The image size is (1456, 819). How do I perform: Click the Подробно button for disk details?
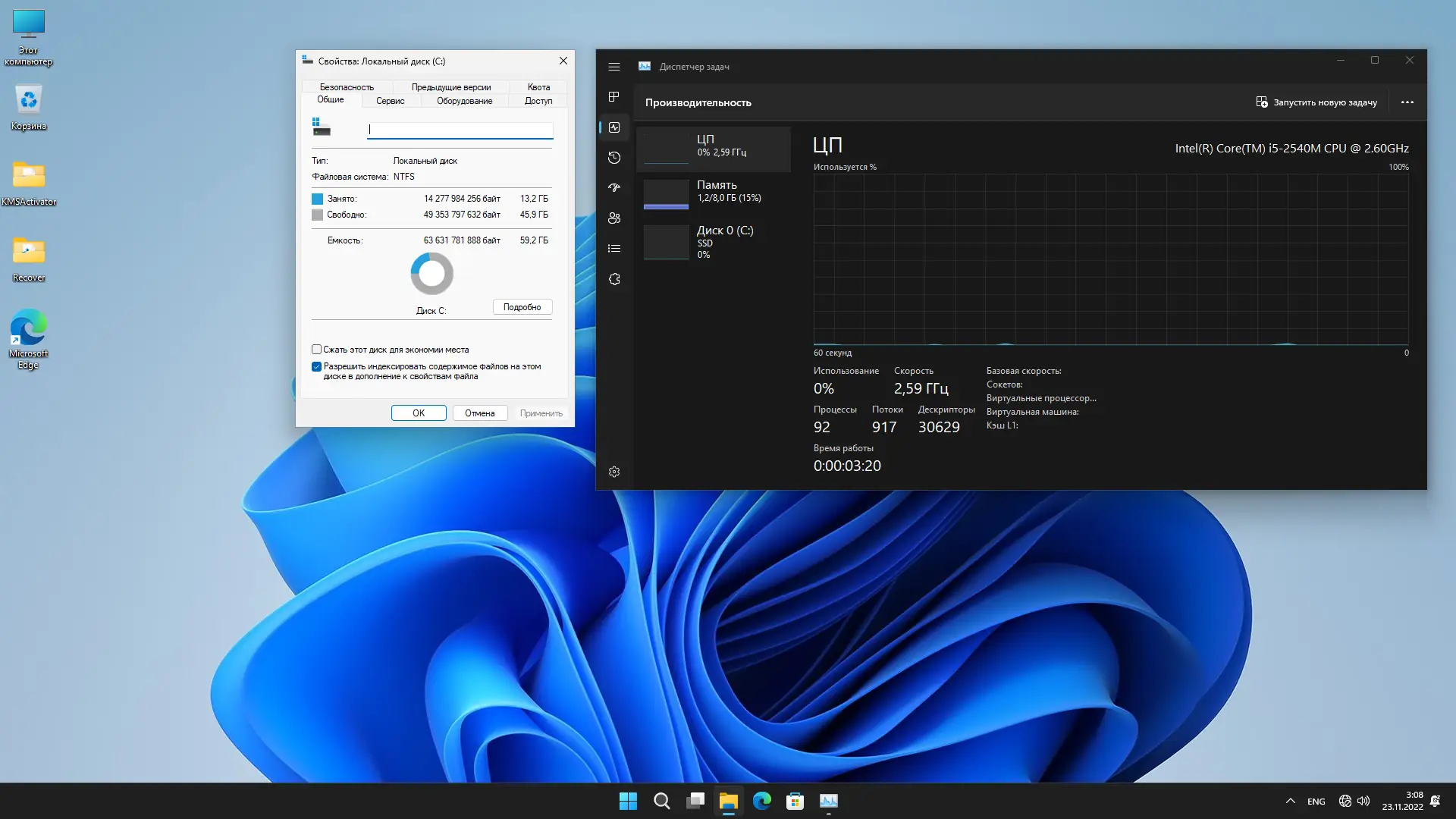(x=522, y=306)
